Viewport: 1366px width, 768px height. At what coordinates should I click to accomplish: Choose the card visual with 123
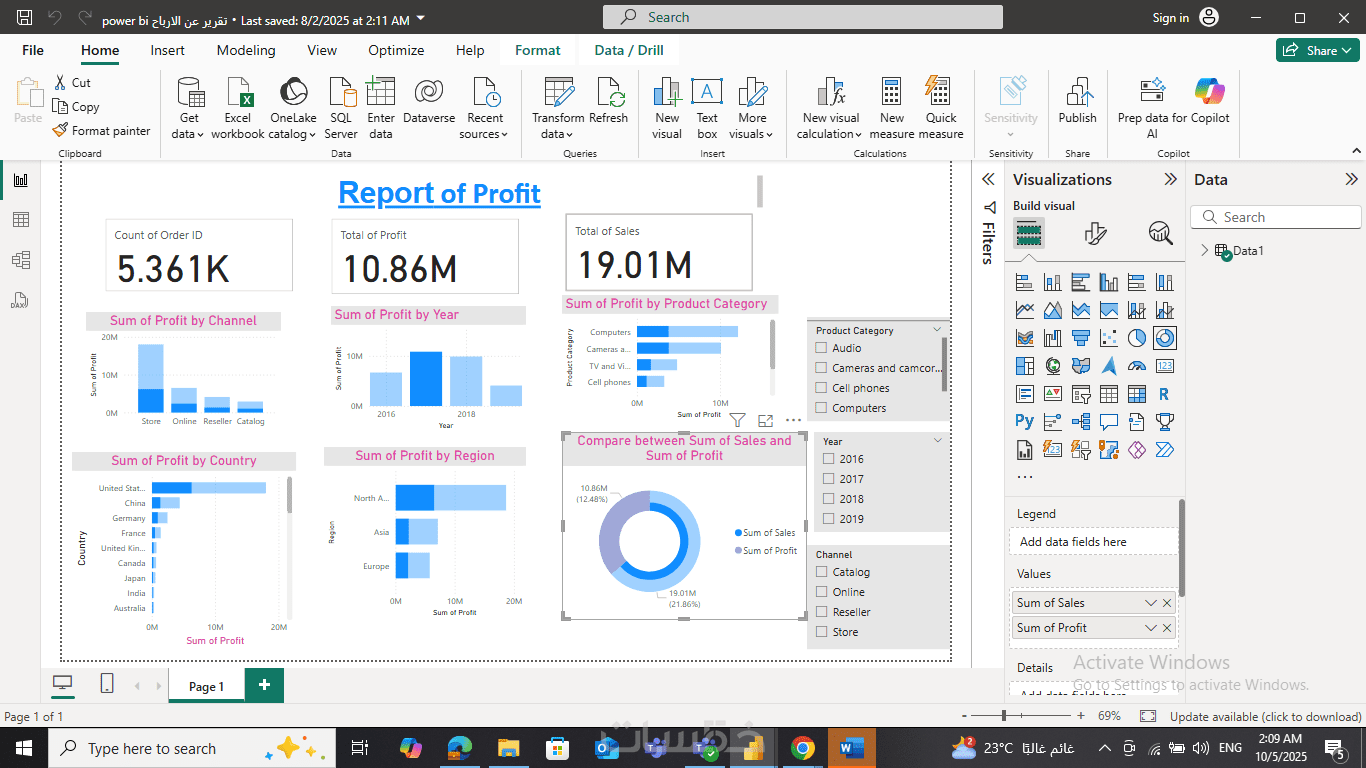[1164, 366]
